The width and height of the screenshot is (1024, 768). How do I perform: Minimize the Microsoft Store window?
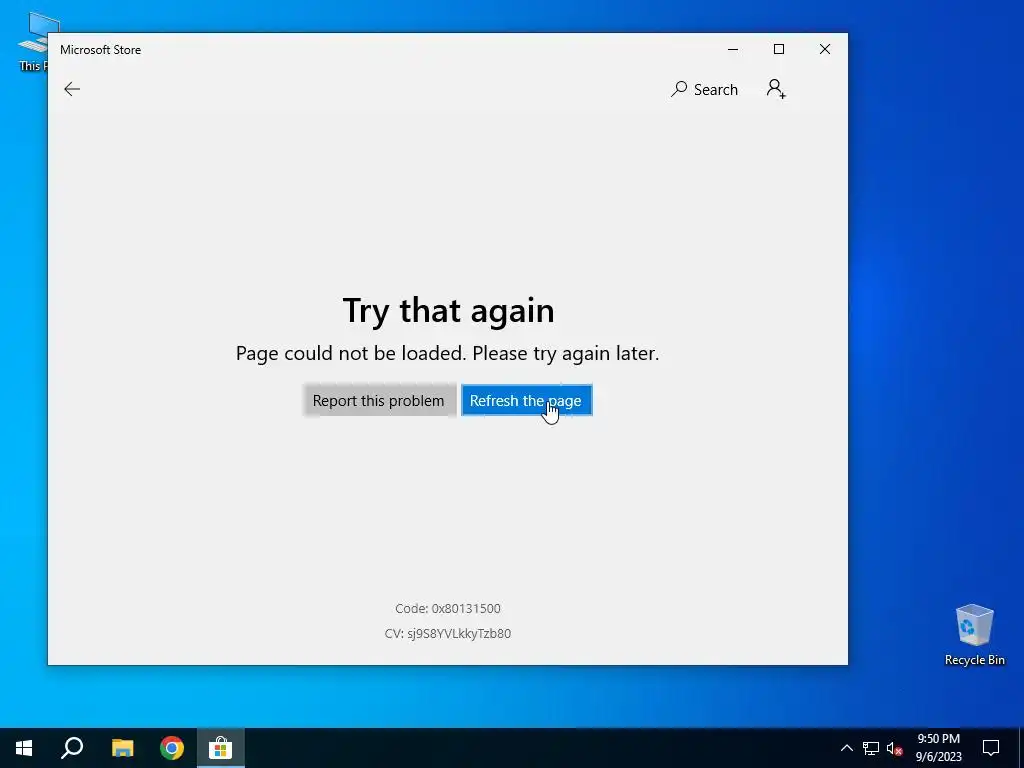[733, 50]
